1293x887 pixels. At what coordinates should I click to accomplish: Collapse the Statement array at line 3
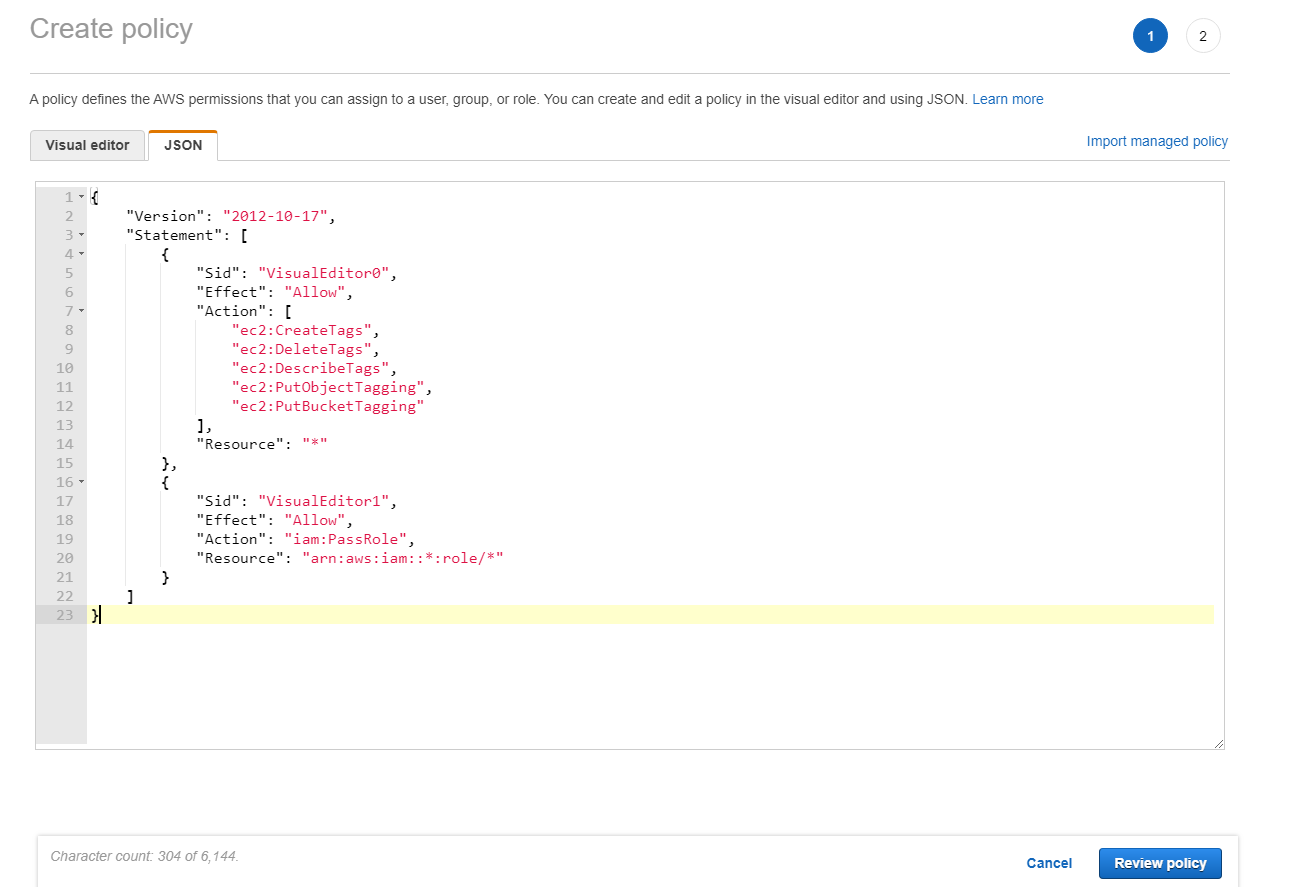[79, 234]
